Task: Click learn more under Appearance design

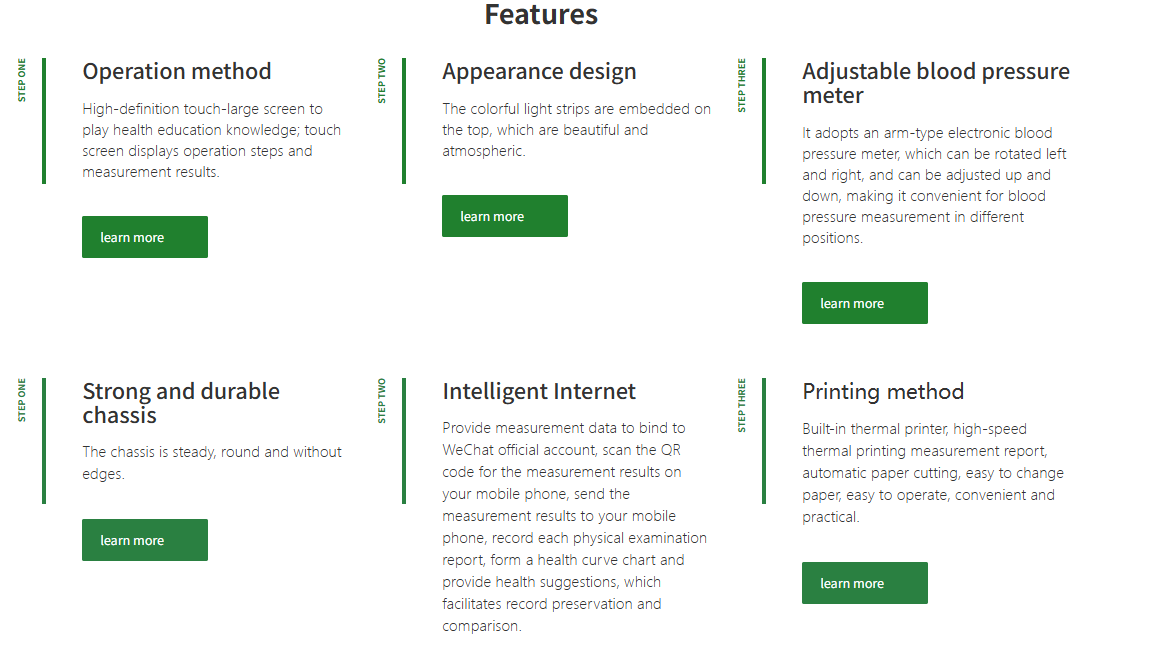Action: [504, 216]
